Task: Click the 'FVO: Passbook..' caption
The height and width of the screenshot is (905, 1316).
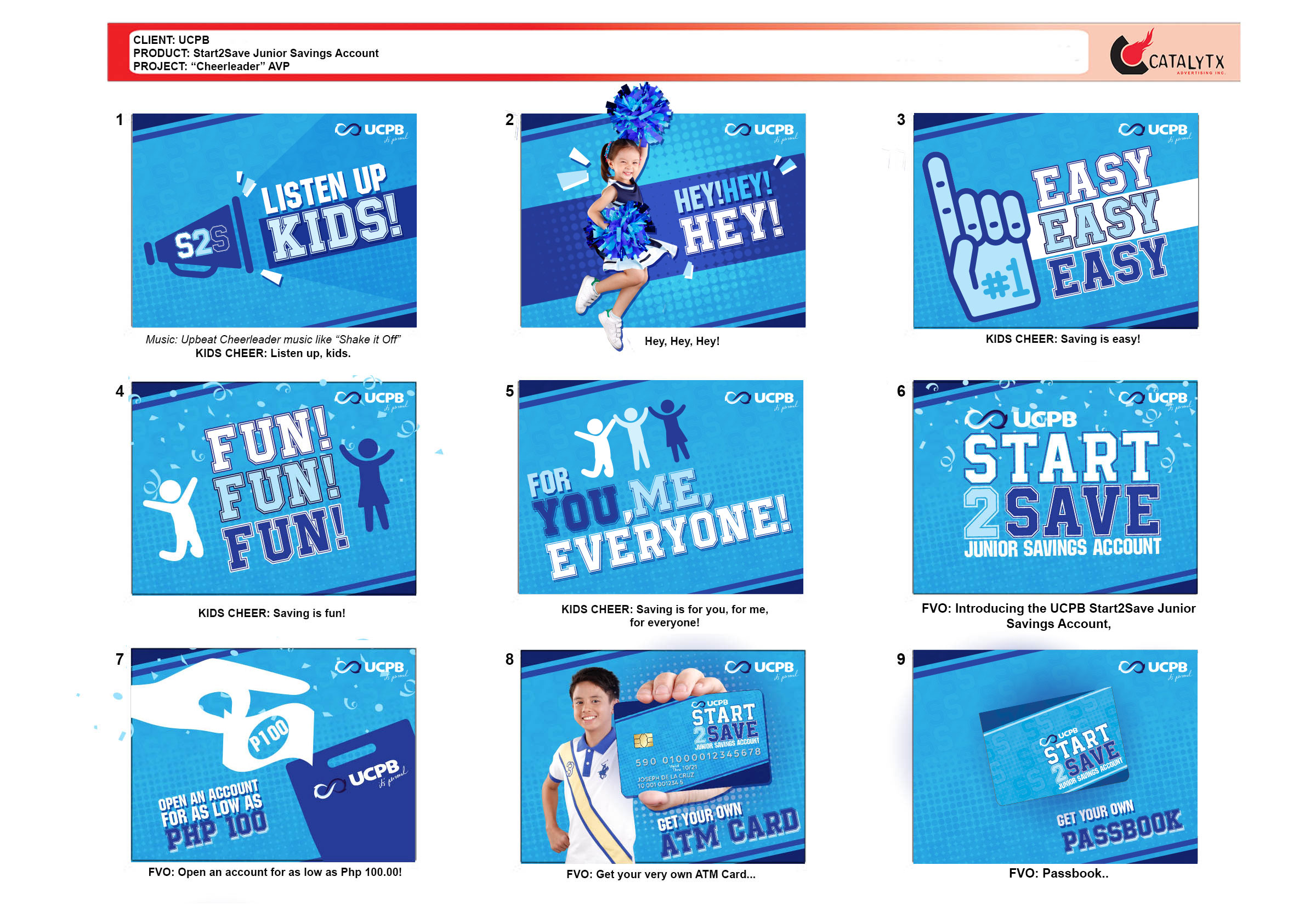Action: click(x=1058, y=873)
